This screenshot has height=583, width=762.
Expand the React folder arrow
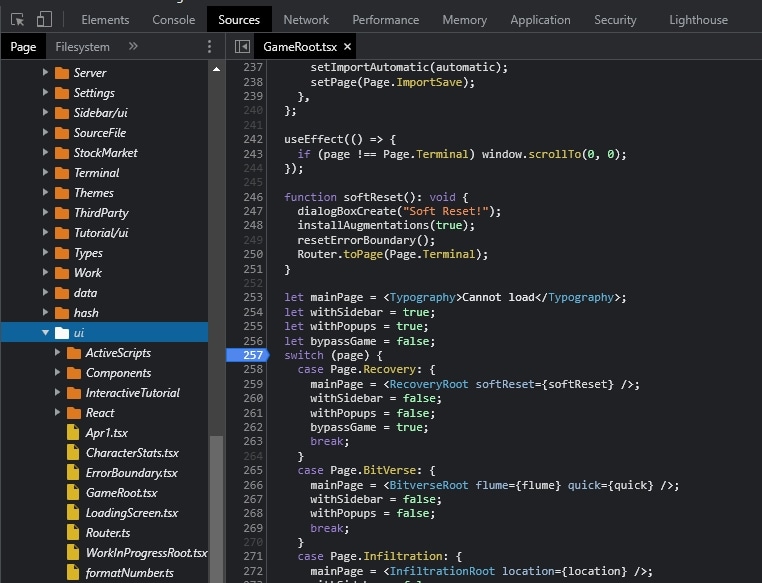(x=57, y=412)
